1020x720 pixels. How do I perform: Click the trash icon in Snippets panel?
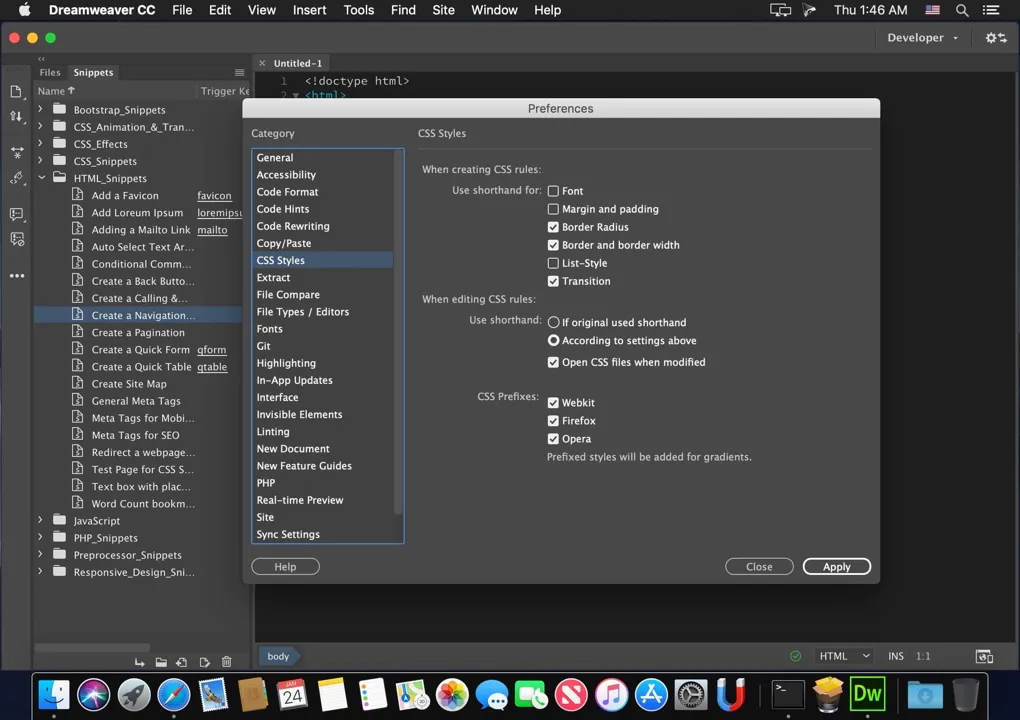point(226,662)
